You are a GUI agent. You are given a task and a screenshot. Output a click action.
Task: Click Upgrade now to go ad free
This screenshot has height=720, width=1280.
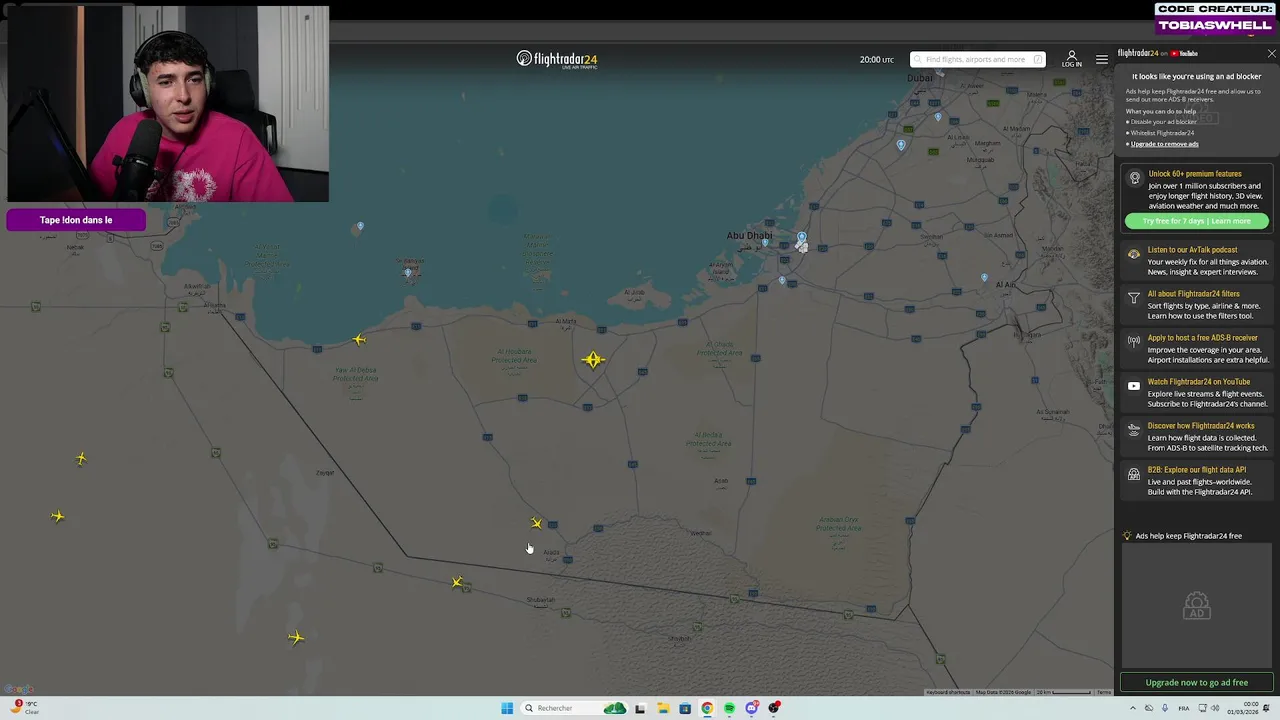(x=1196, y=682)
